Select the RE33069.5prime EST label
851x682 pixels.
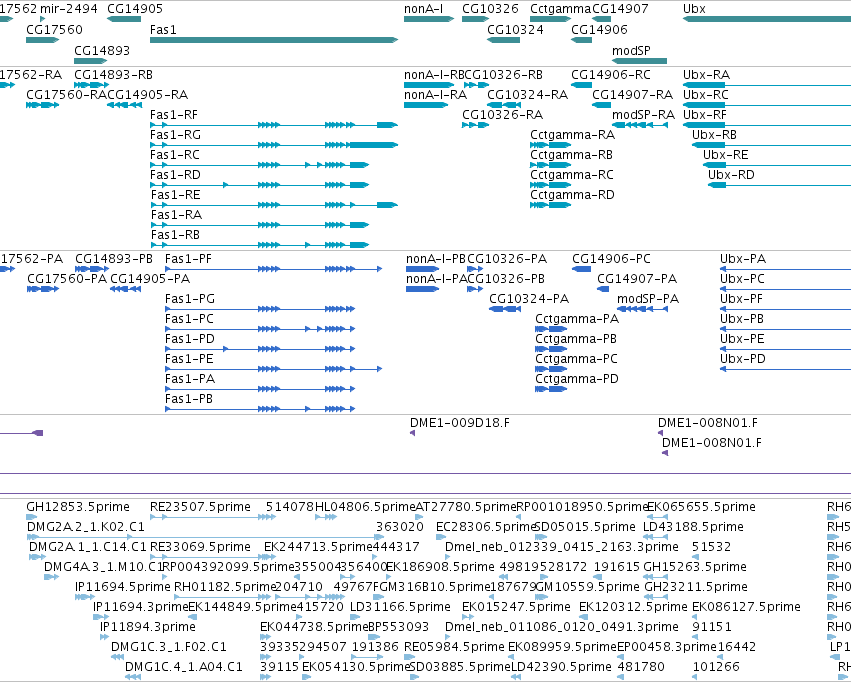200,547
